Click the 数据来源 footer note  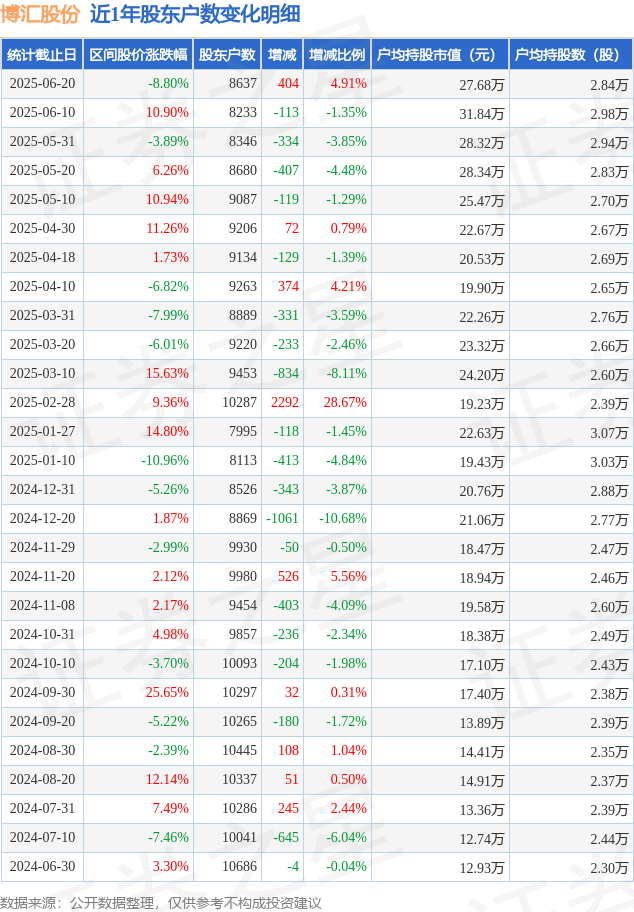click(161, 903)
